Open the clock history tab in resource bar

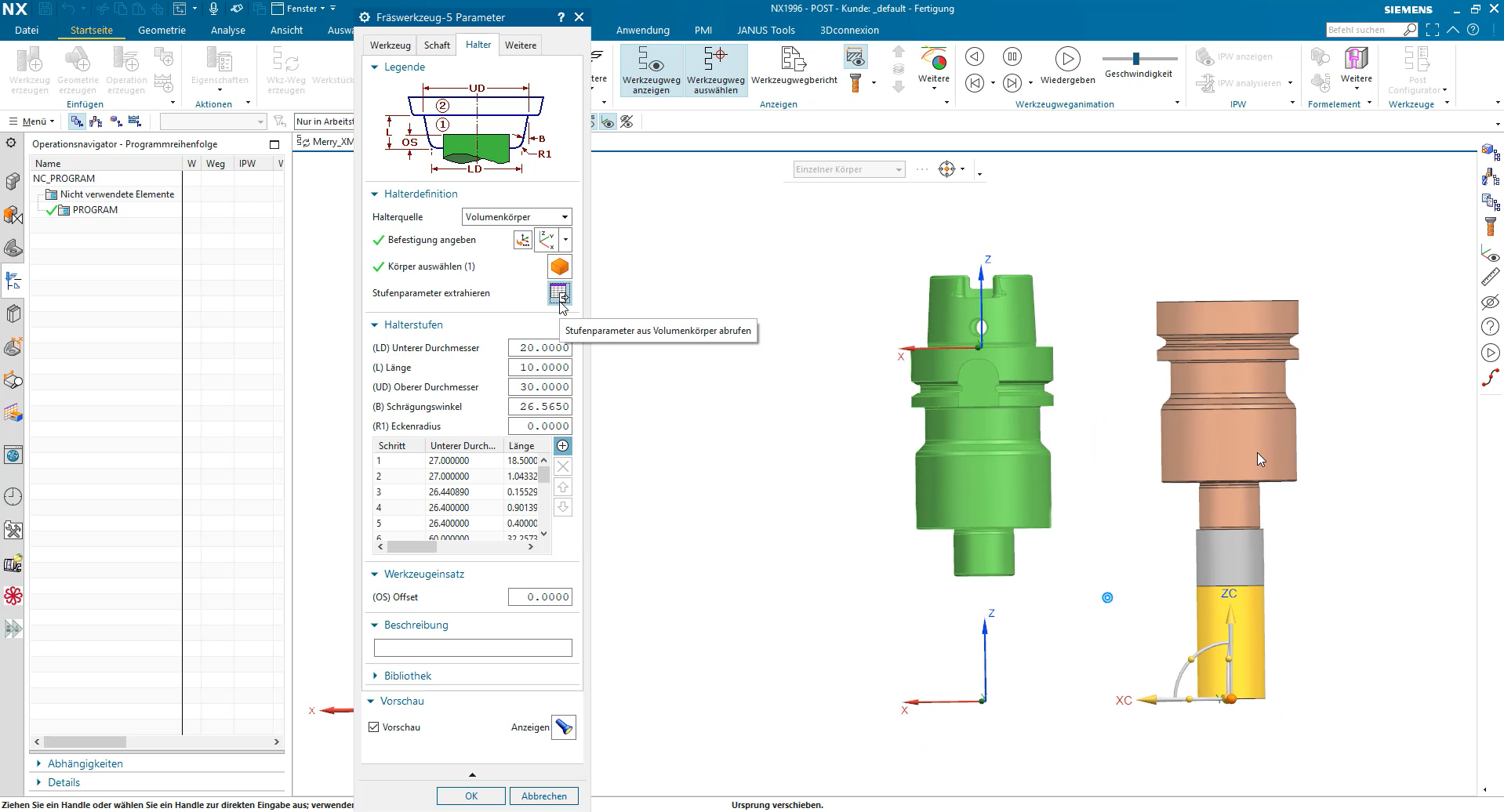point(13,496)
